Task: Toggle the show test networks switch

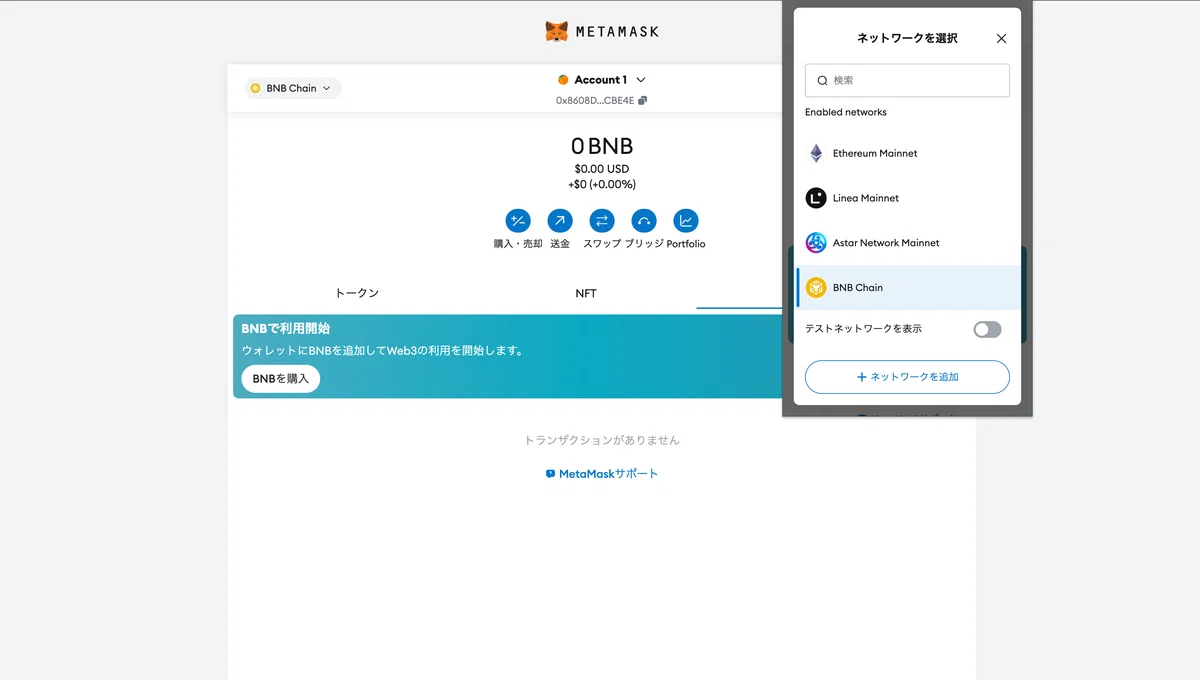Action: [987, 329]
